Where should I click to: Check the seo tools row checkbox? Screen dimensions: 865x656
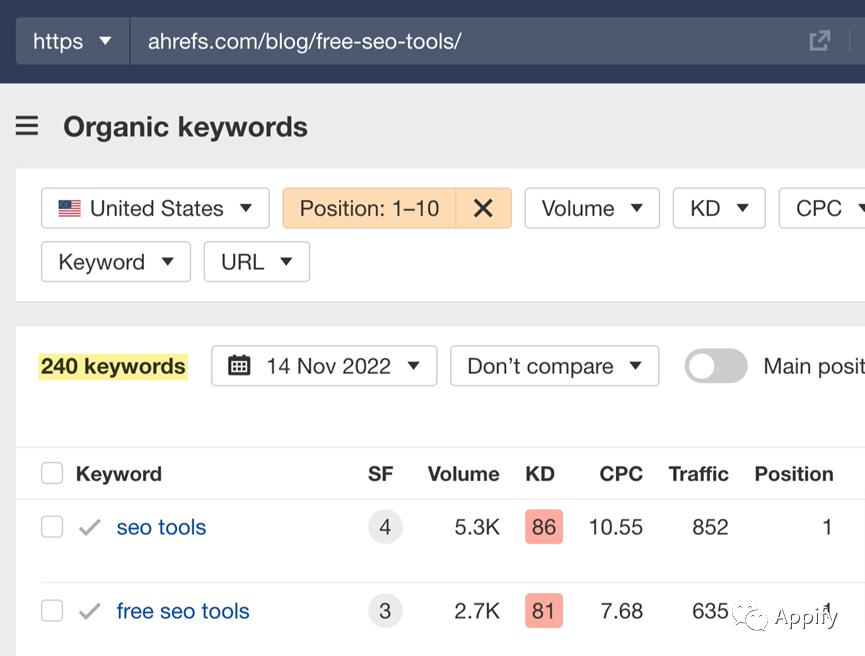52,527
